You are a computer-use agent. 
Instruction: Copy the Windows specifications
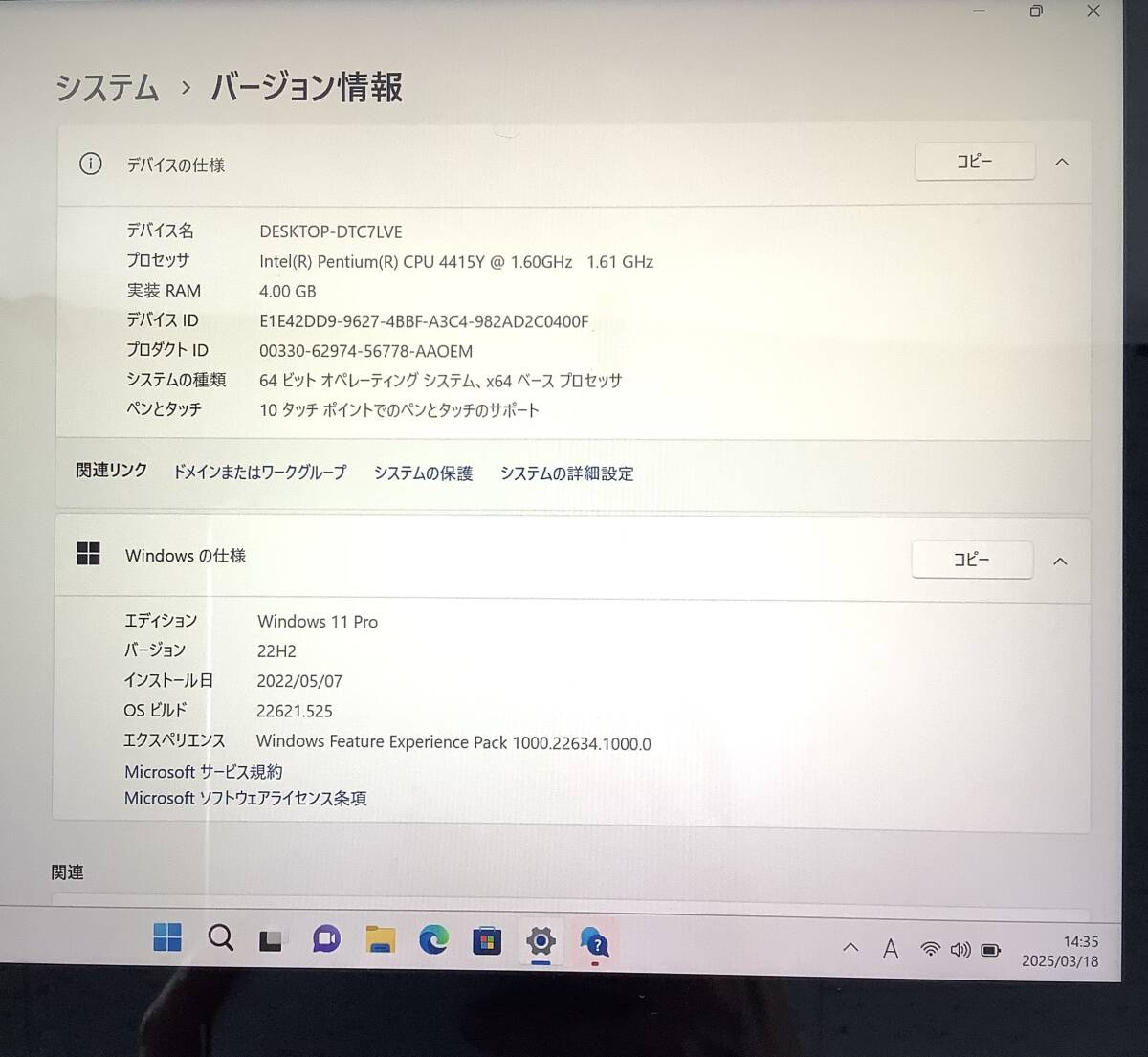(x=972, y=560)
